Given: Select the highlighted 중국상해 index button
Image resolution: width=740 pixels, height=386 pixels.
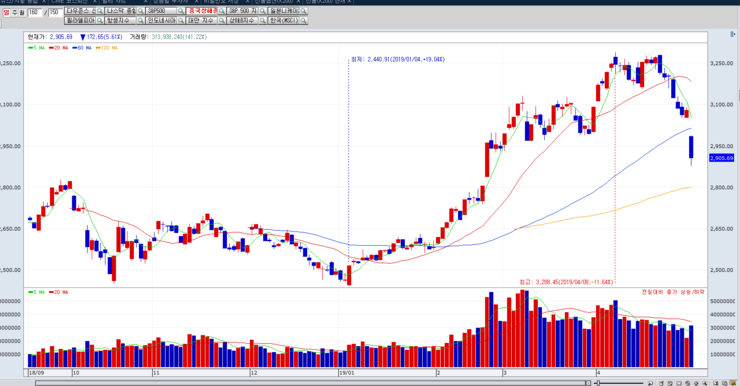Looking at the screenshot, I should (x=202, y=11).
